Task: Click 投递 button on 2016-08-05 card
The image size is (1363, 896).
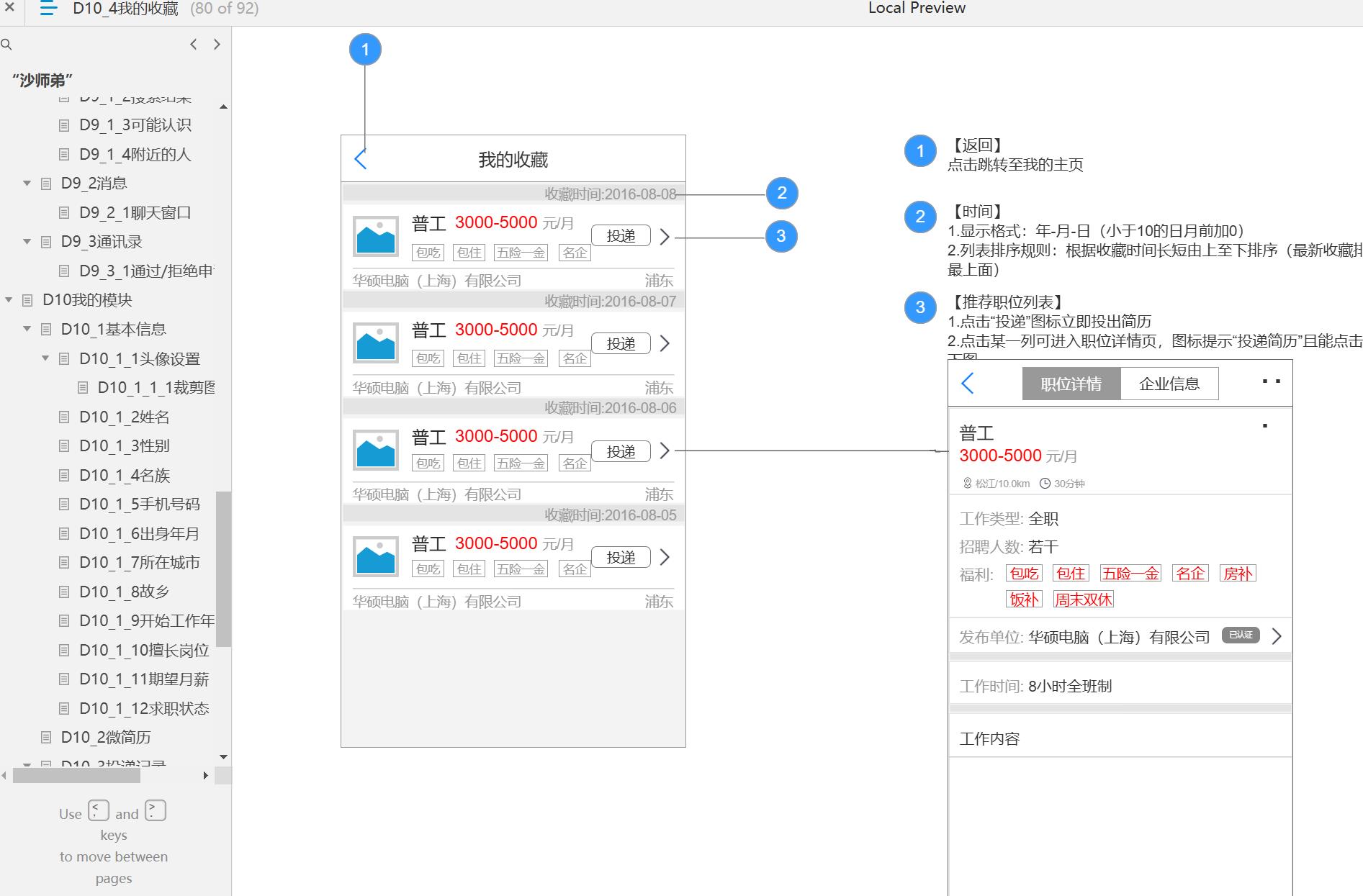Action: (621, 557)
